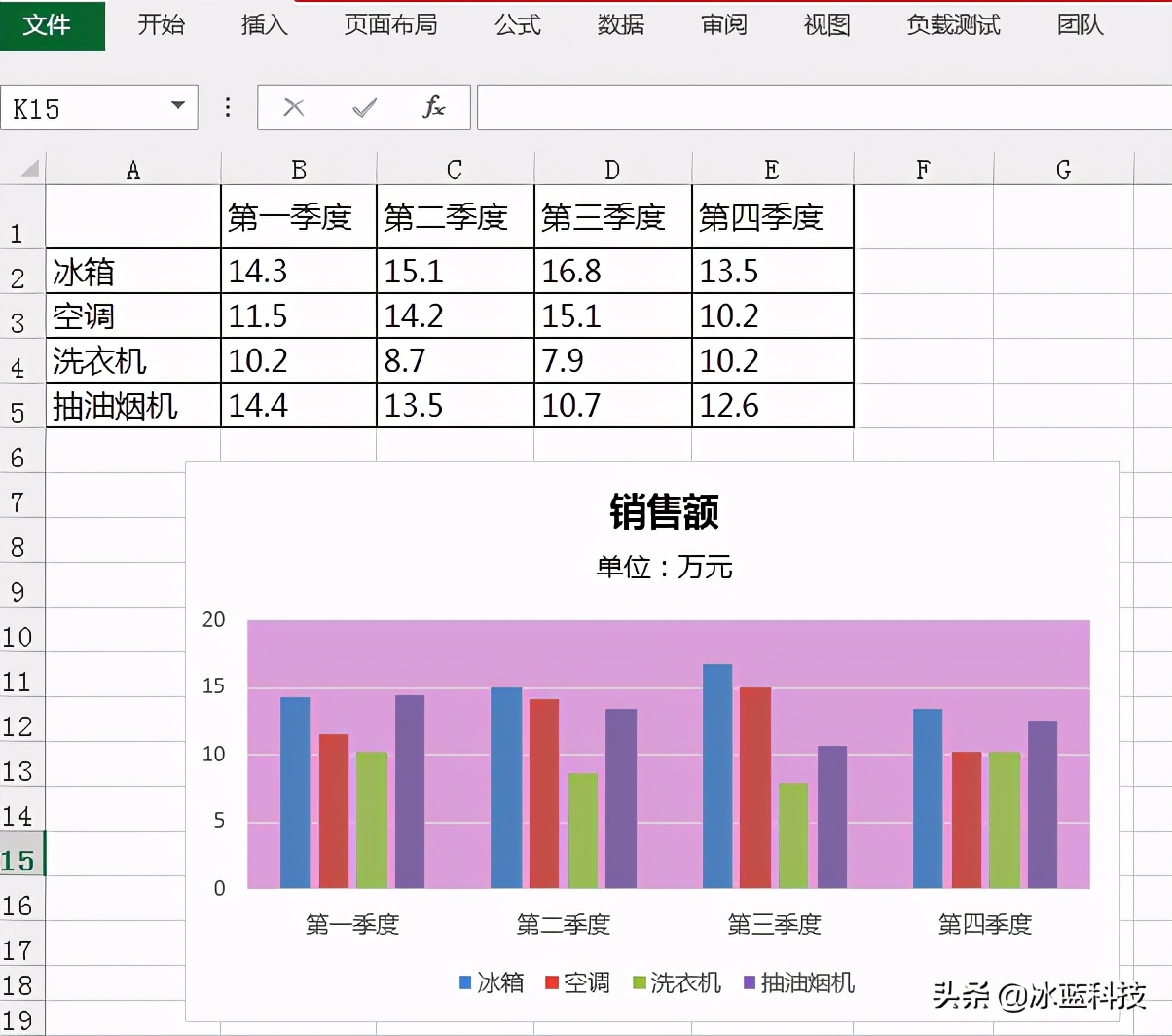Open the 视图 ribbon tab
The width and height of the screenshot is (1172, 1036).
click(826, 24)
